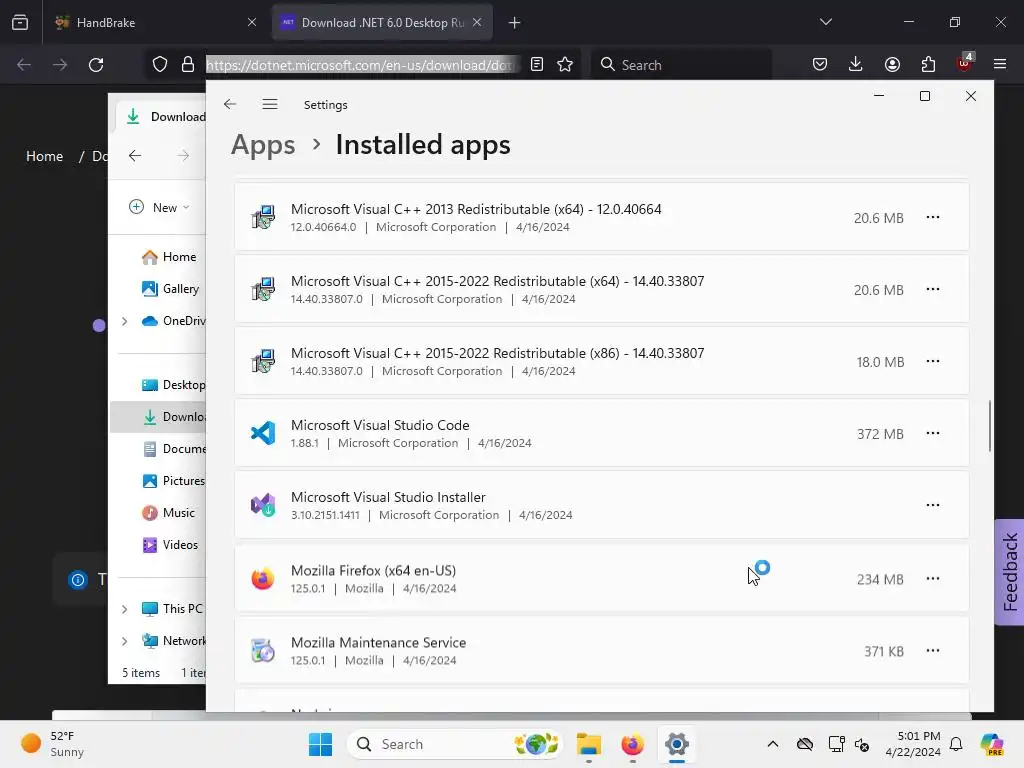Select Desktop in File Explorer sidebar
This screenshot has height=768, width=1024.
pos(173,385)
